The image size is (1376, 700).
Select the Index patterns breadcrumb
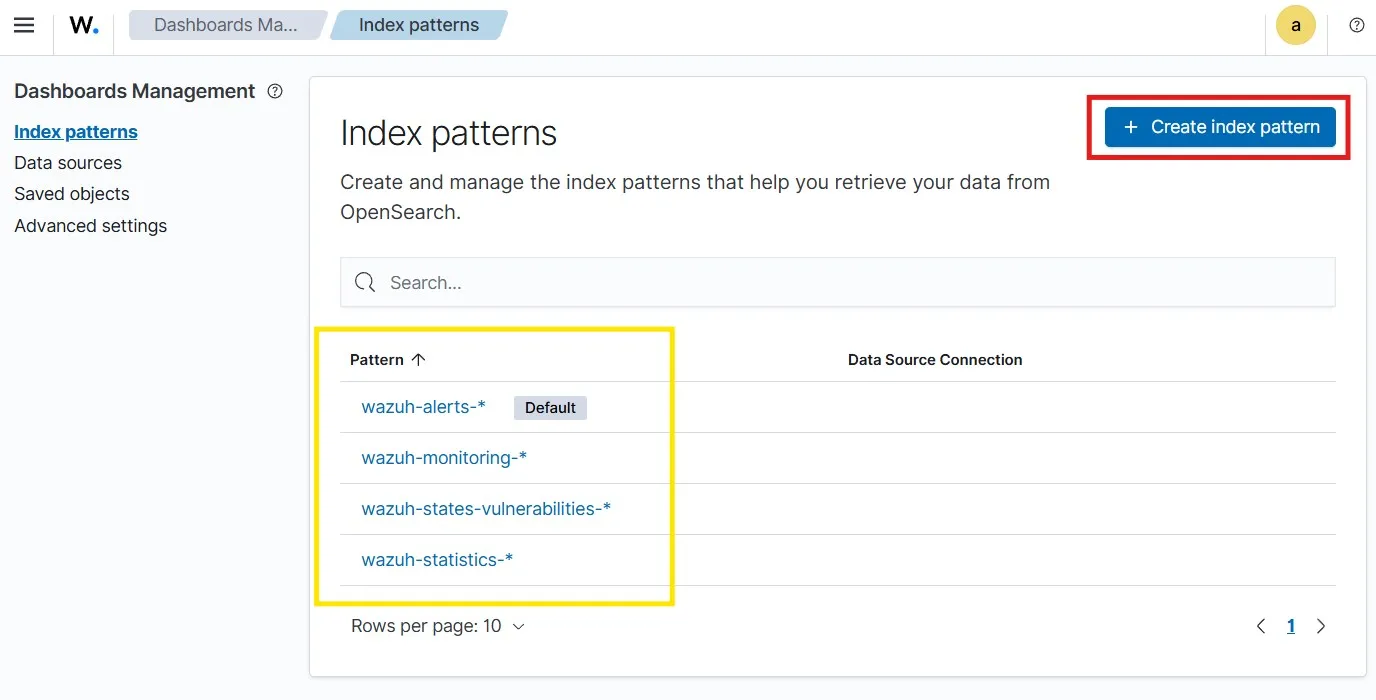pyautogui.click(x=418, y=25)
